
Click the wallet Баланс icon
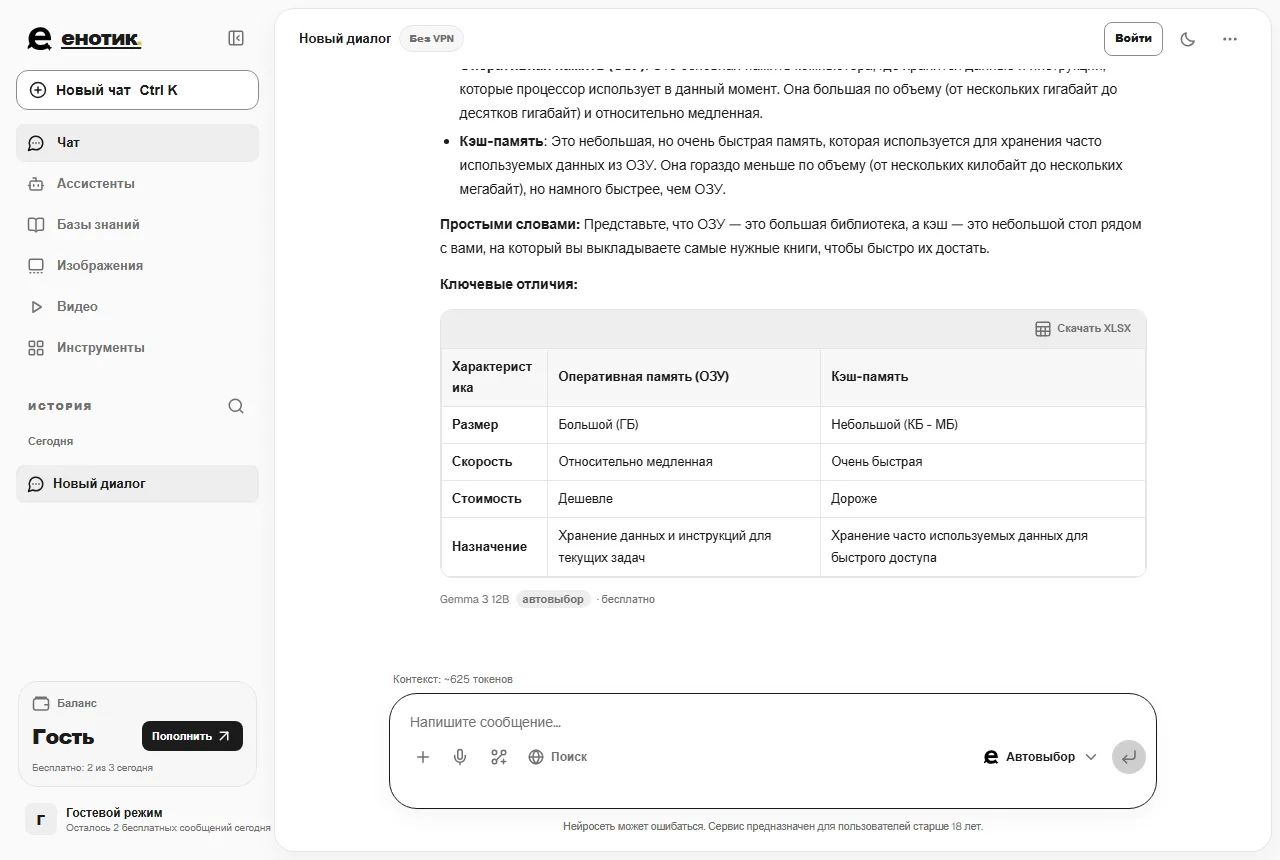(x=41, y=703)
